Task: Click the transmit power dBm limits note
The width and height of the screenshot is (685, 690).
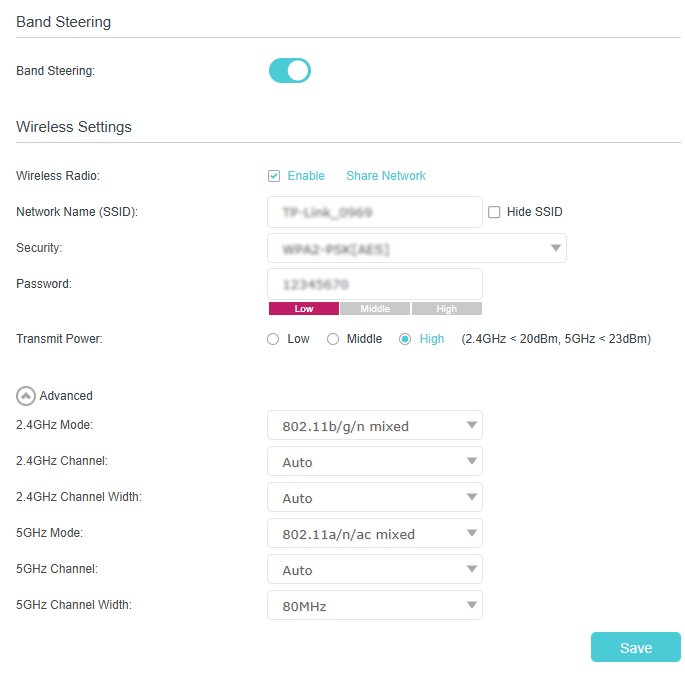Action: [556, 339]
